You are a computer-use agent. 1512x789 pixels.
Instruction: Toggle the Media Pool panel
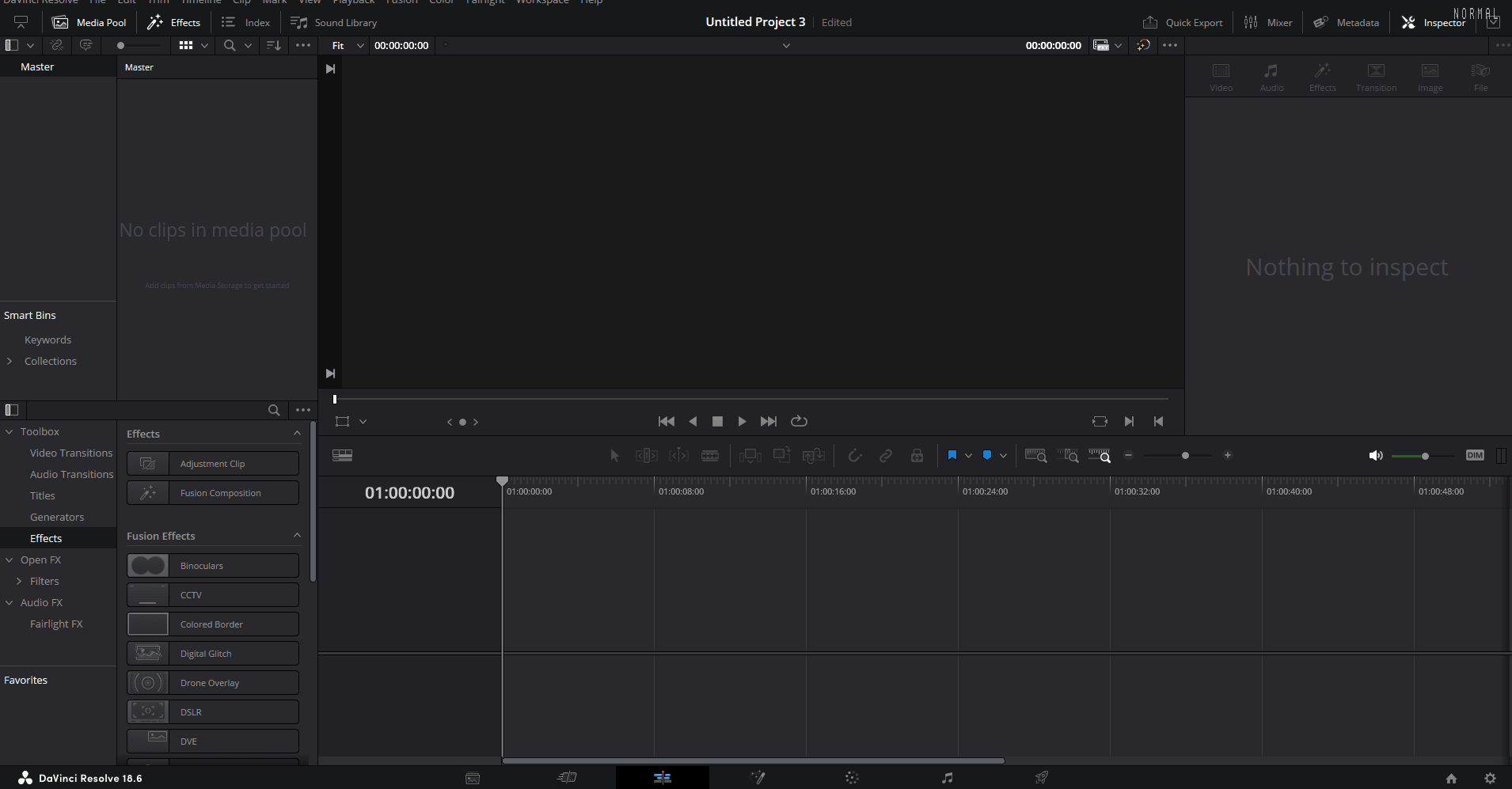89,22
